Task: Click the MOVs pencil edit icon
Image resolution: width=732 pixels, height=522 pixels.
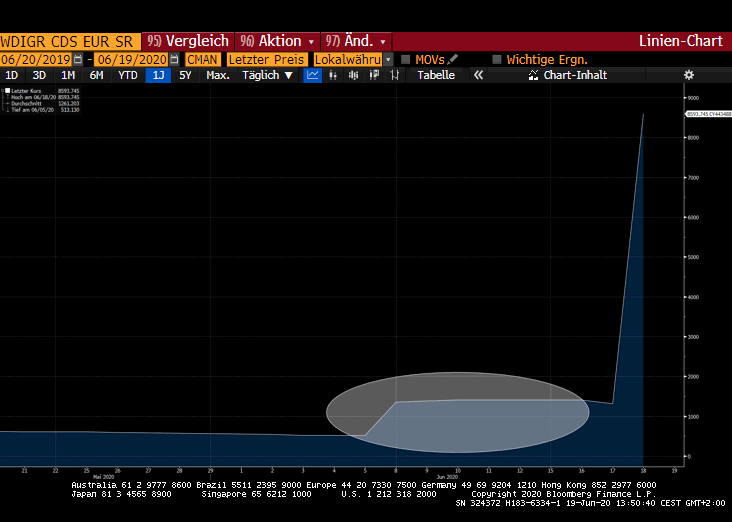Action: 452,59
